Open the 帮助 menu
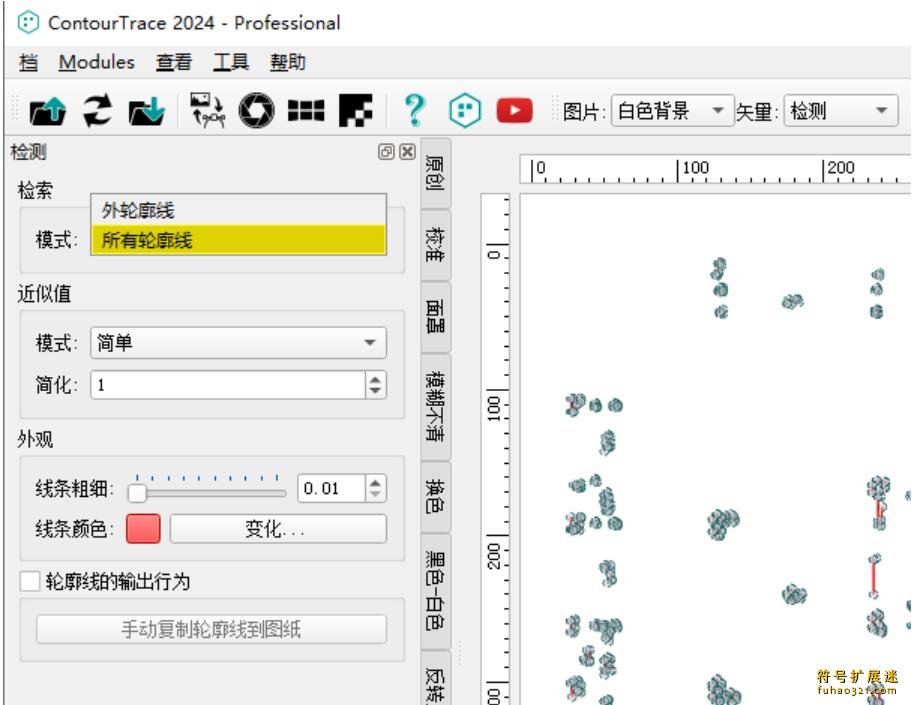This screenshot has width=912, height=705. (x=288, y=62)
